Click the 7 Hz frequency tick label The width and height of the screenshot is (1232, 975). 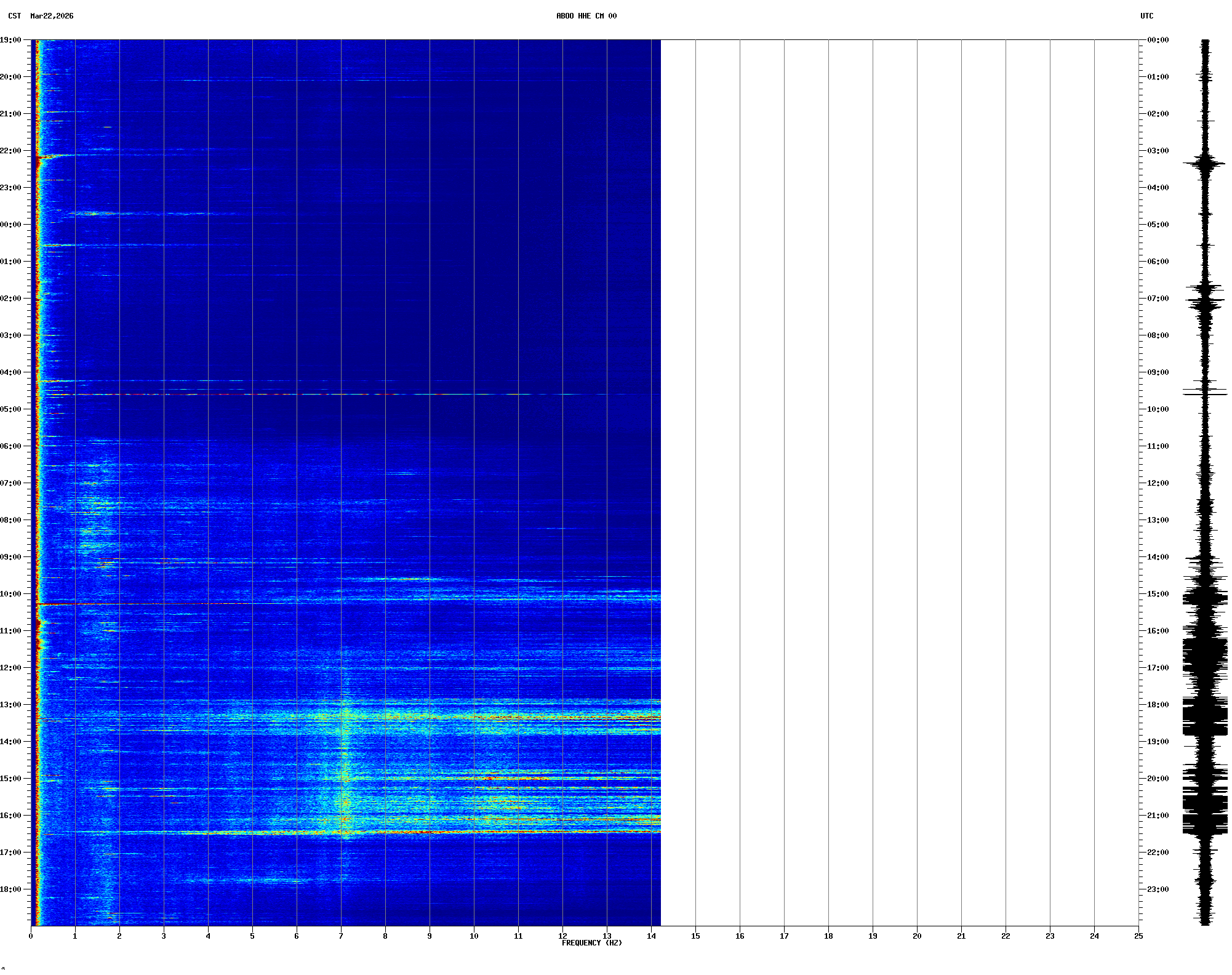[x=341, y=936]
